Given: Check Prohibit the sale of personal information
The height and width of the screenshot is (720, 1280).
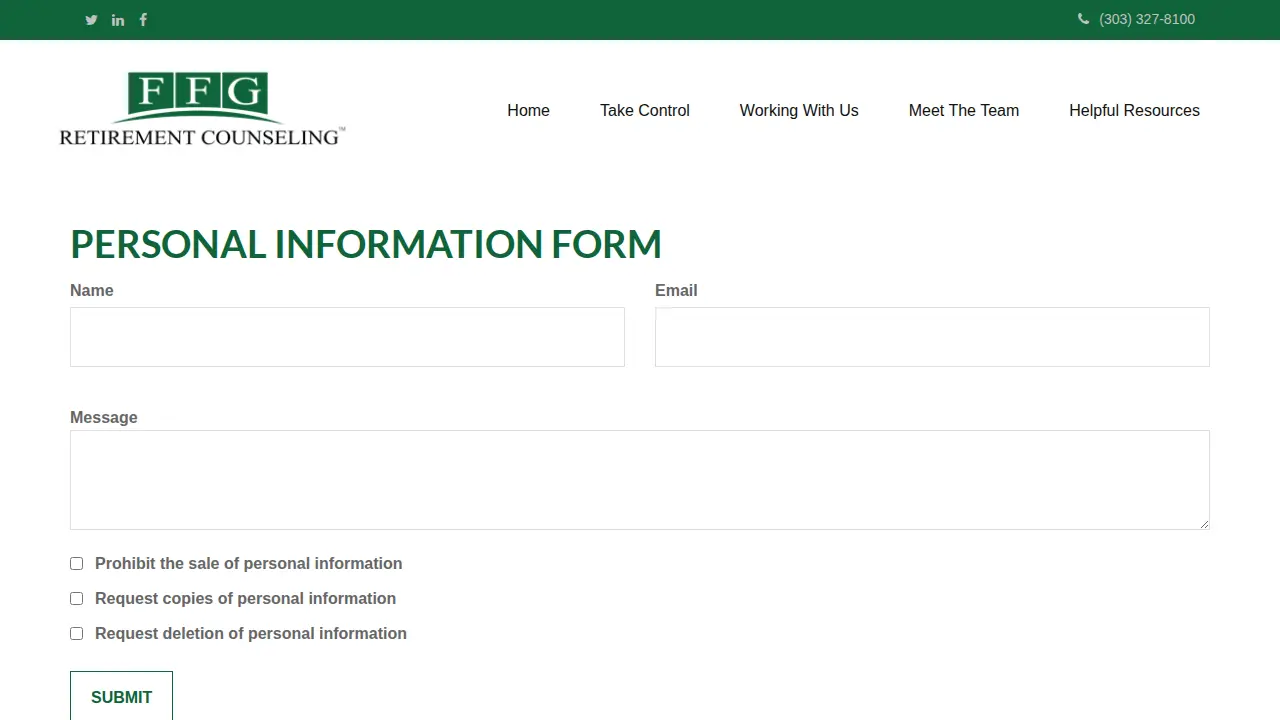Looking at the screenshot, I should (76, 564).
